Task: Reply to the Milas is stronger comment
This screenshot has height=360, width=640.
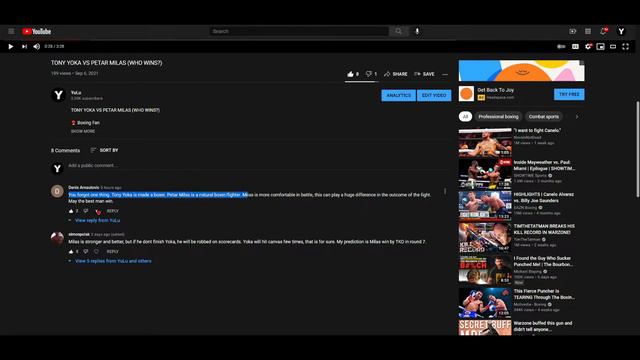Action: 113,252
